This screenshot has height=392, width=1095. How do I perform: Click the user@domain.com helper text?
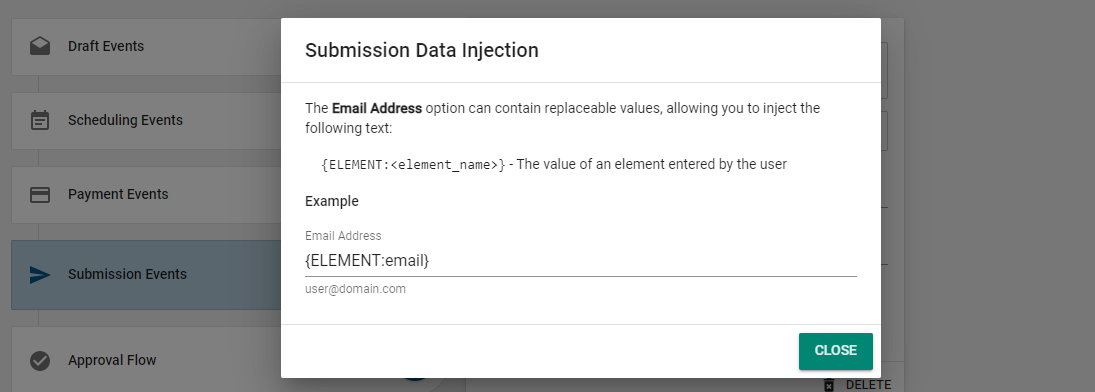[x=355, y=289]
